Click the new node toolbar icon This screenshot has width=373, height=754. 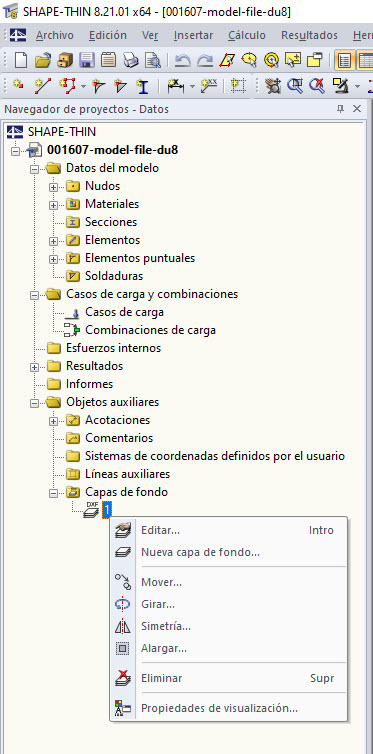(19, 86)
